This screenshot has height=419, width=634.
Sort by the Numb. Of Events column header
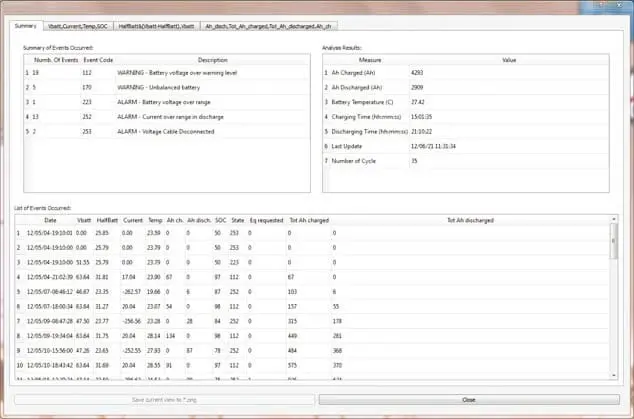tap(56, 60)
